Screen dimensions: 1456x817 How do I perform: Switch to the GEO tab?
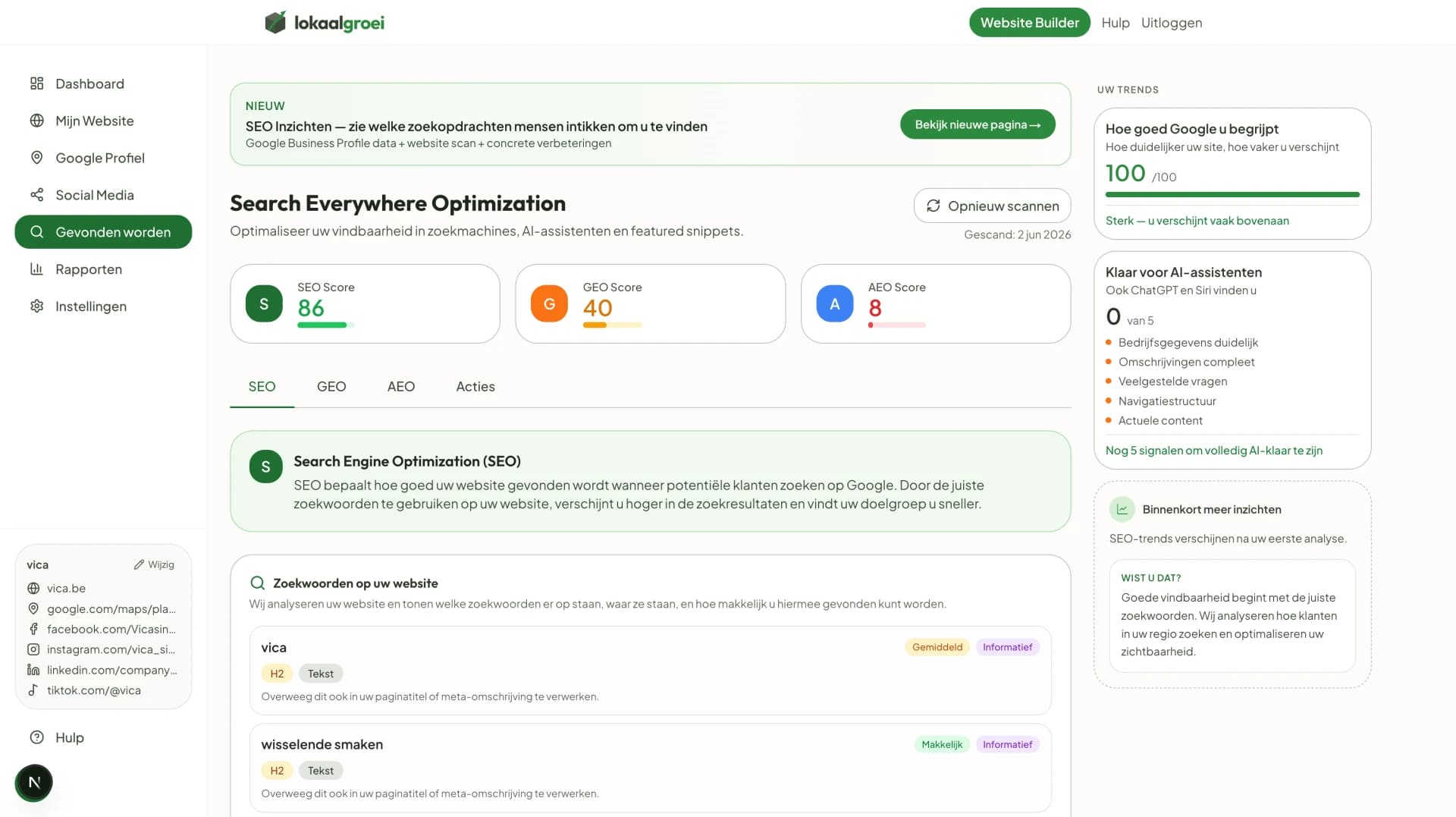pyautogui.click(x=331, y=387)
